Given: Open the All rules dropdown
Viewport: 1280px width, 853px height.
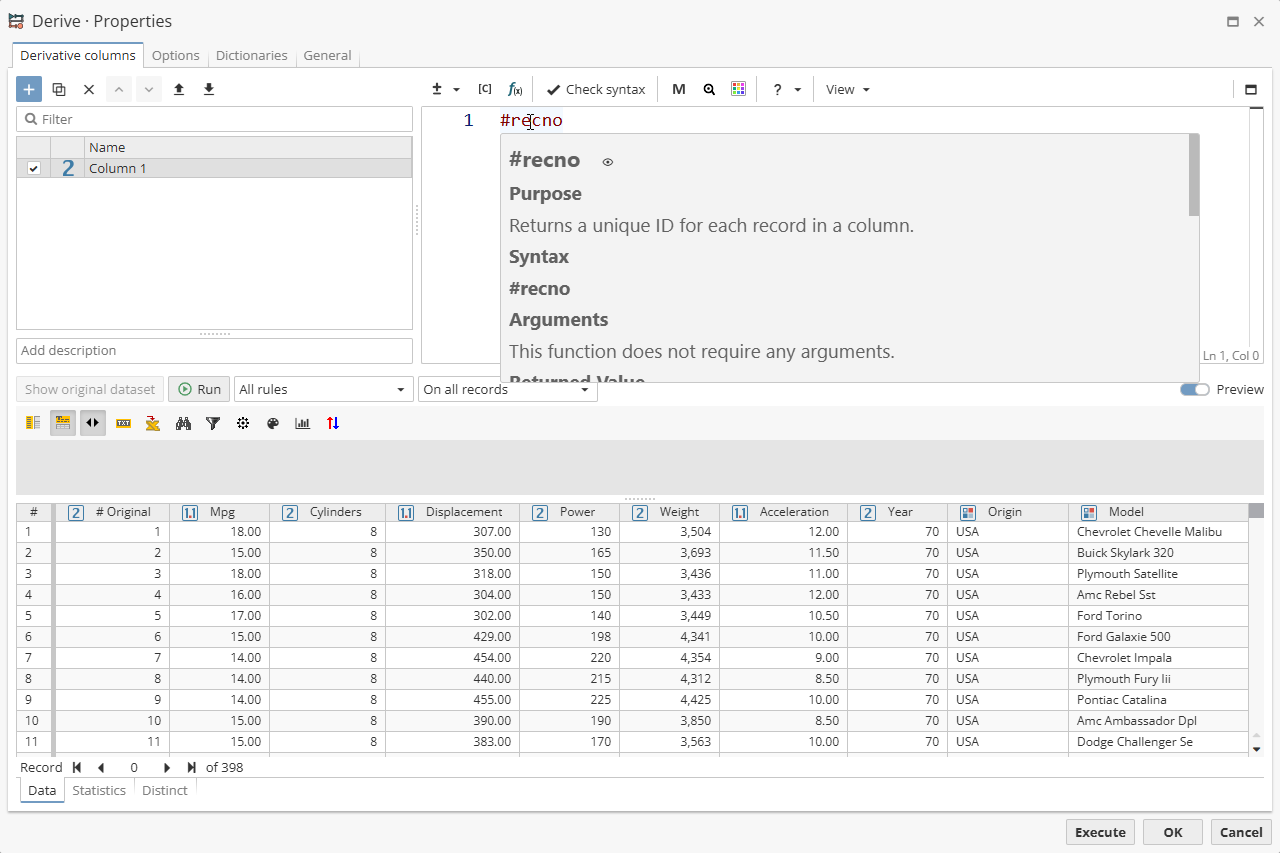Looking at the screenshot, I should (323, 389).
